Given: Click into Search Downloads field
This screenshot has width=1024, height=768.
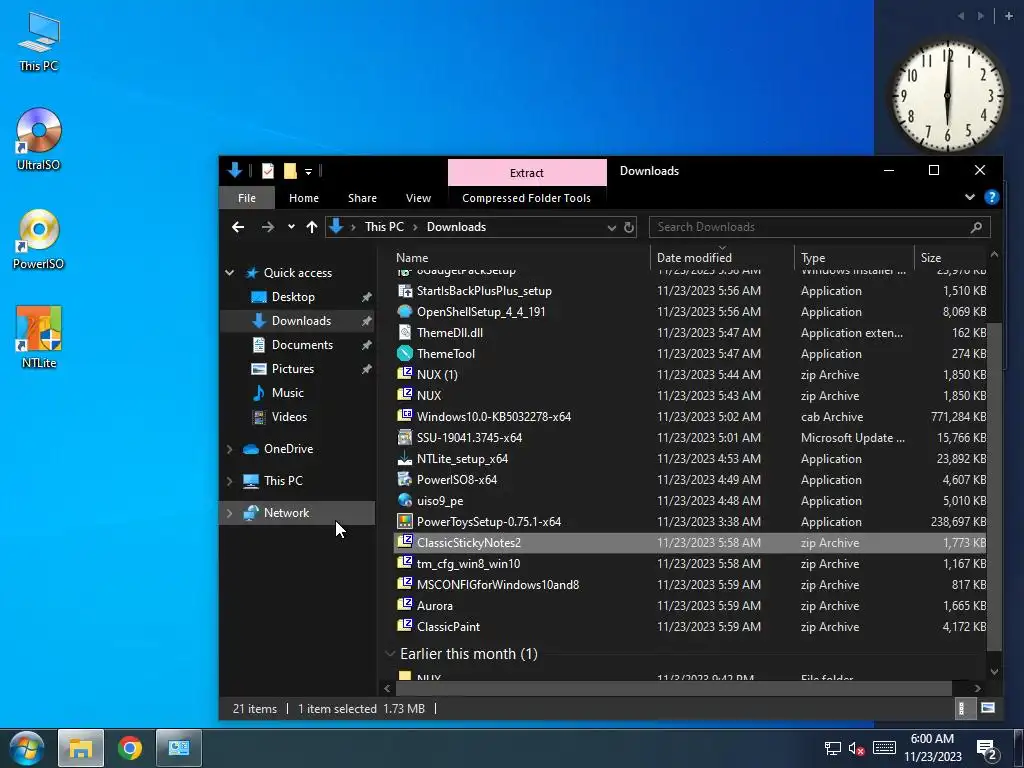Looking at the screenshot, I should (809, 227).
